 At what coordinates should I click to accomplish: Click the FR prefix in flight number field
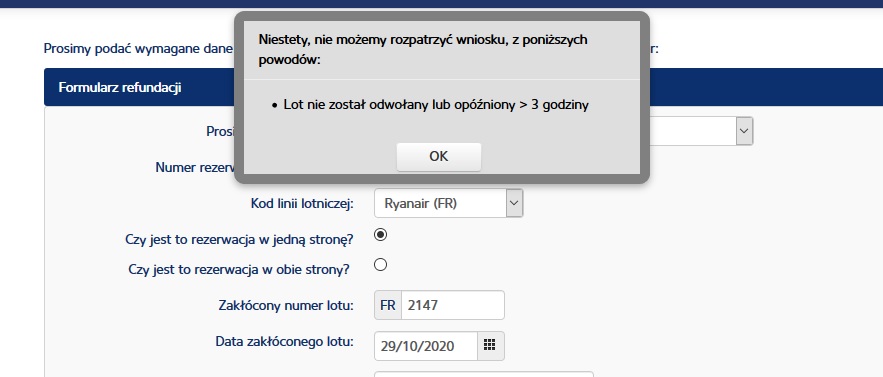click(387, 305)
